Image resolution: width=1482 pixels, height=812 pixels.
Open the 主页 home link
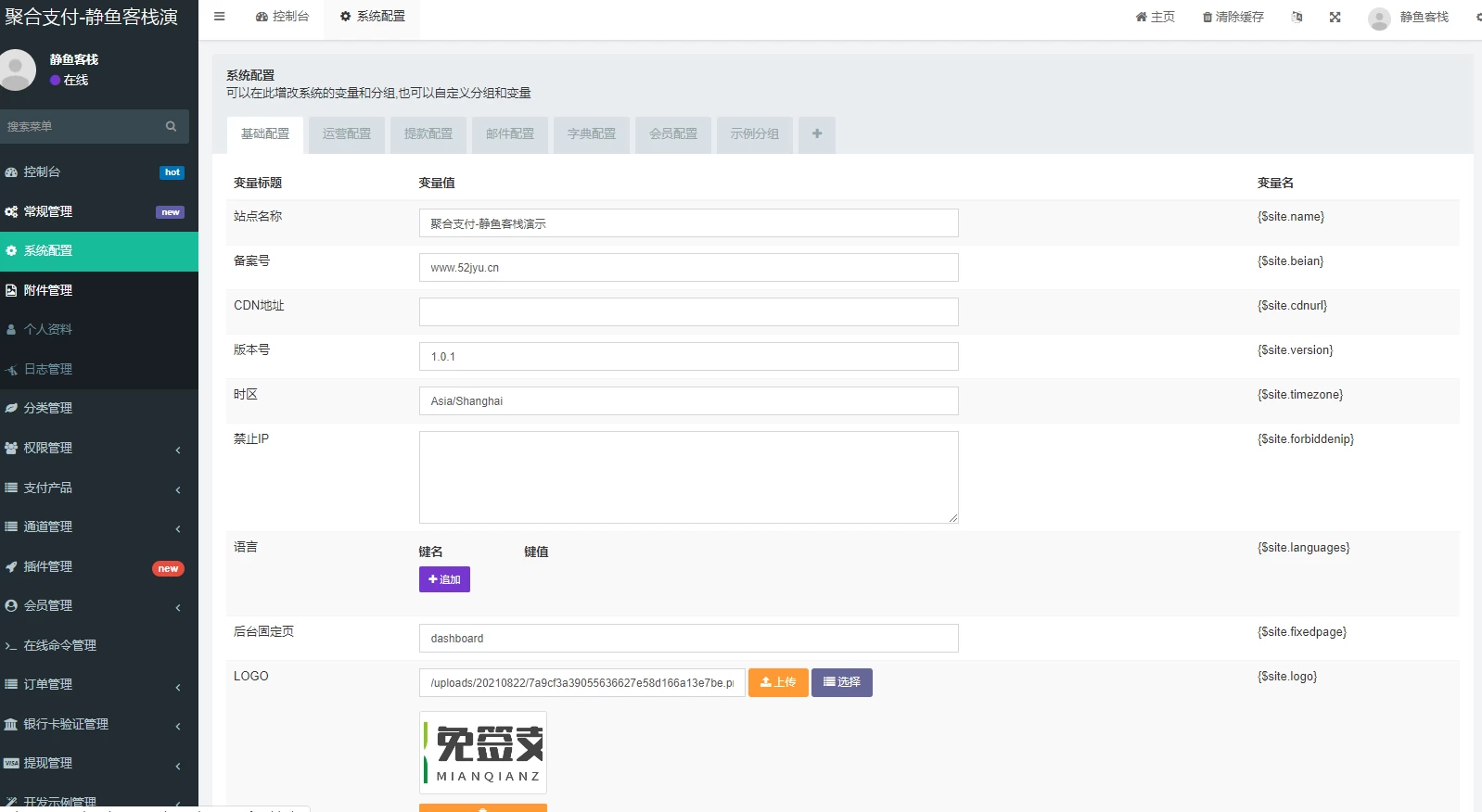tap(1156, 17)
